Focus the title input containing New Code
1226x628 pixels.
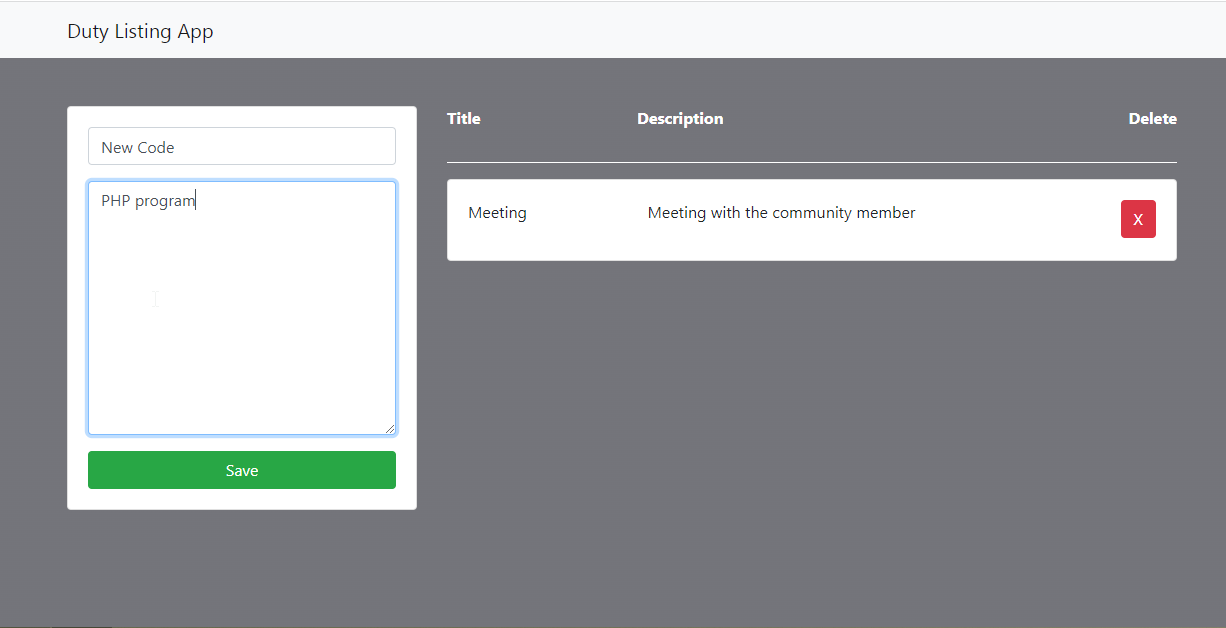pyautogui.click(x=242, y=146)
